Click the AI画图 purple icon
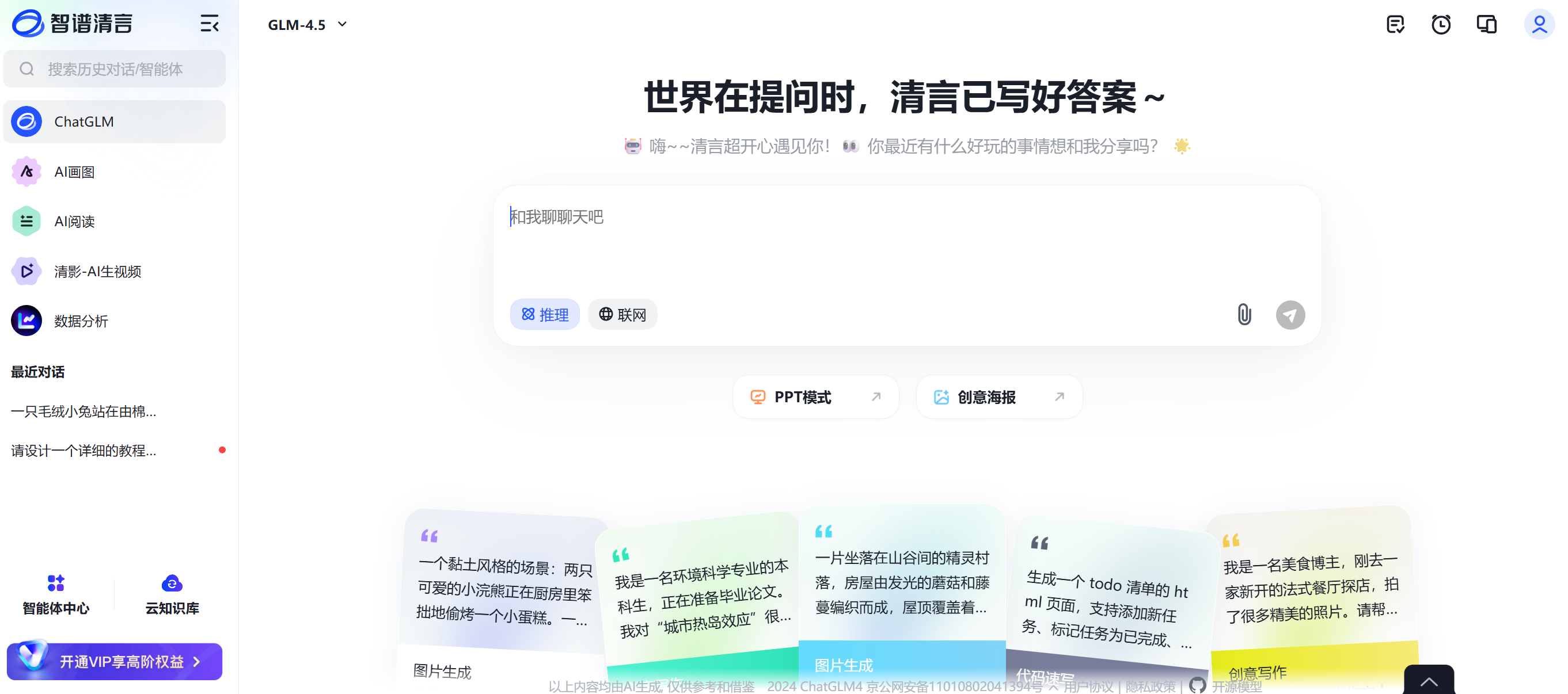Screen dimensions: 1568x694 27,172
